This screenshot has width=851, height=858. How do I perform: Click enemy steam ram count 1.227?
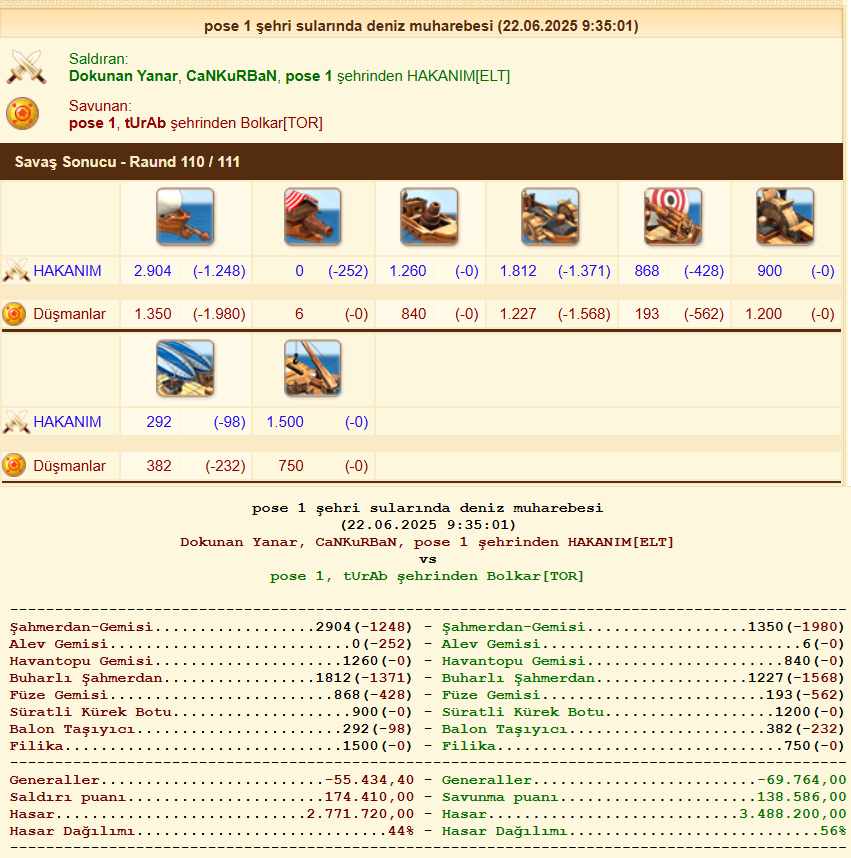pos(518,314)
